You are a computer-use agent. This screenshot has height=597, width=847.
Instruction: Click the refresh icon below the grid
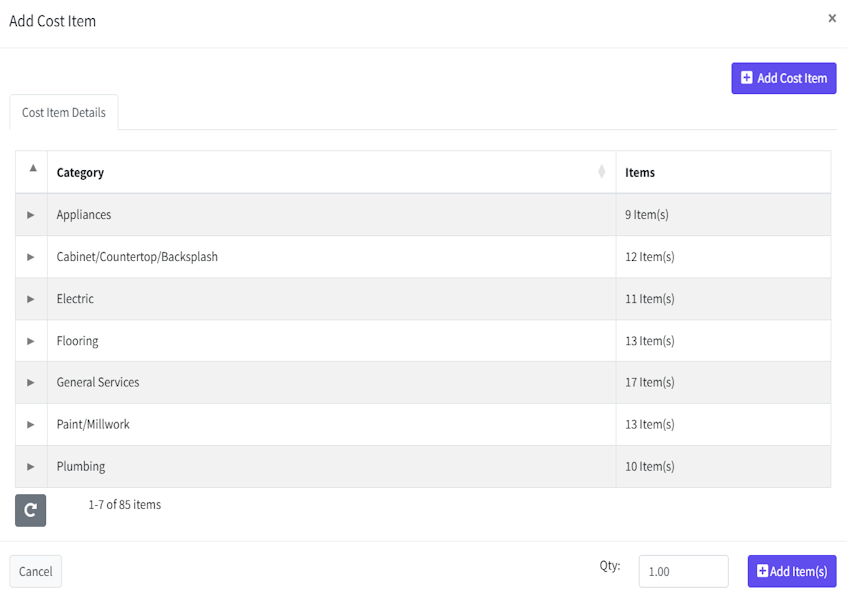coord(30,510)
